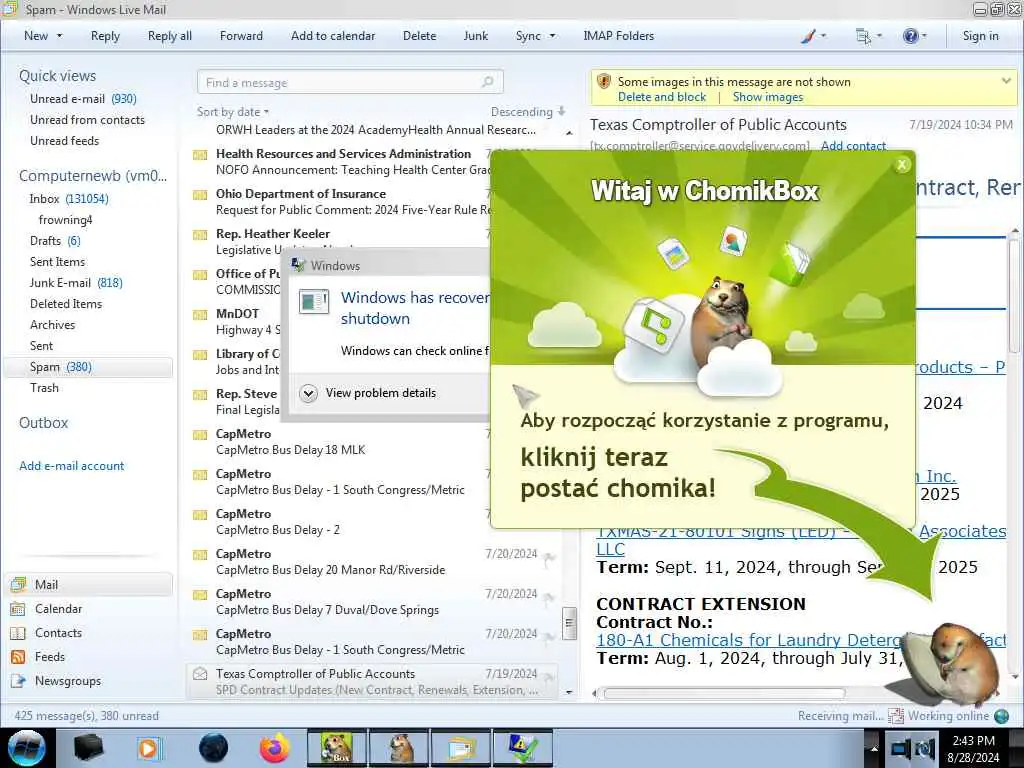Open media player icon in taskbar
The width and height of the screenshot is (1024, 768).
point(148,748)
